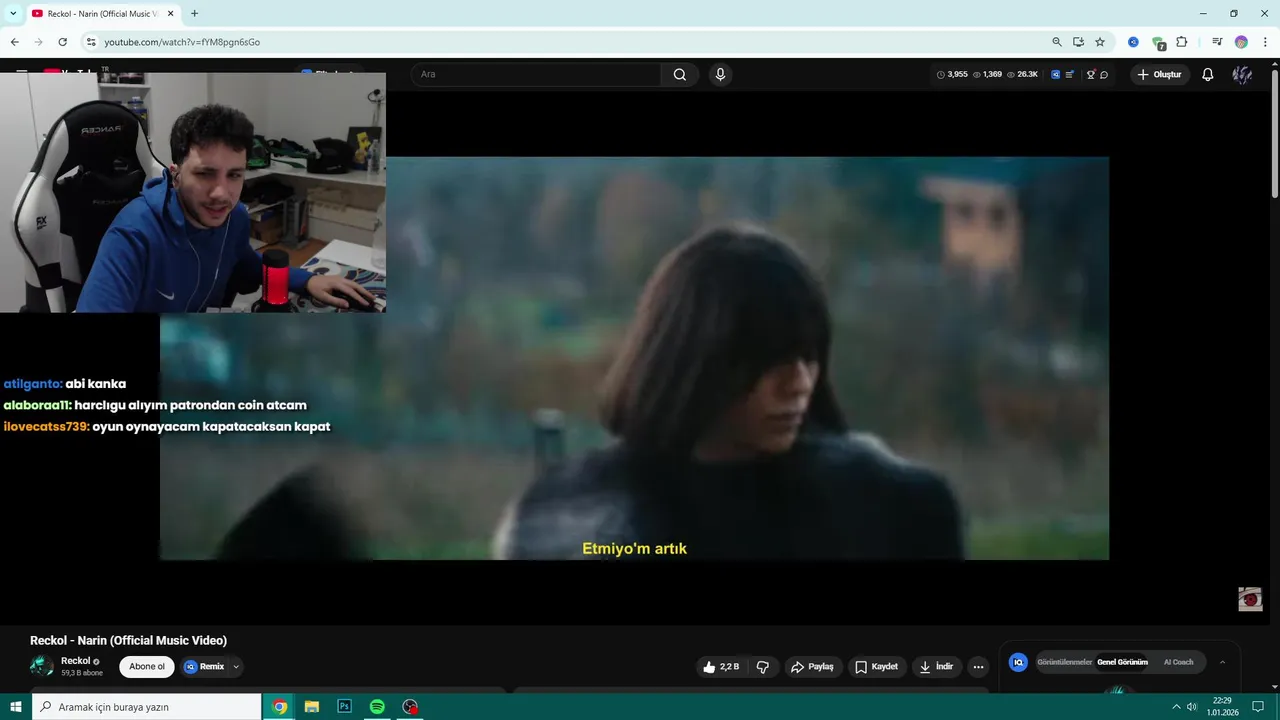
Task: Click the address bar URL
Action: 182,42
